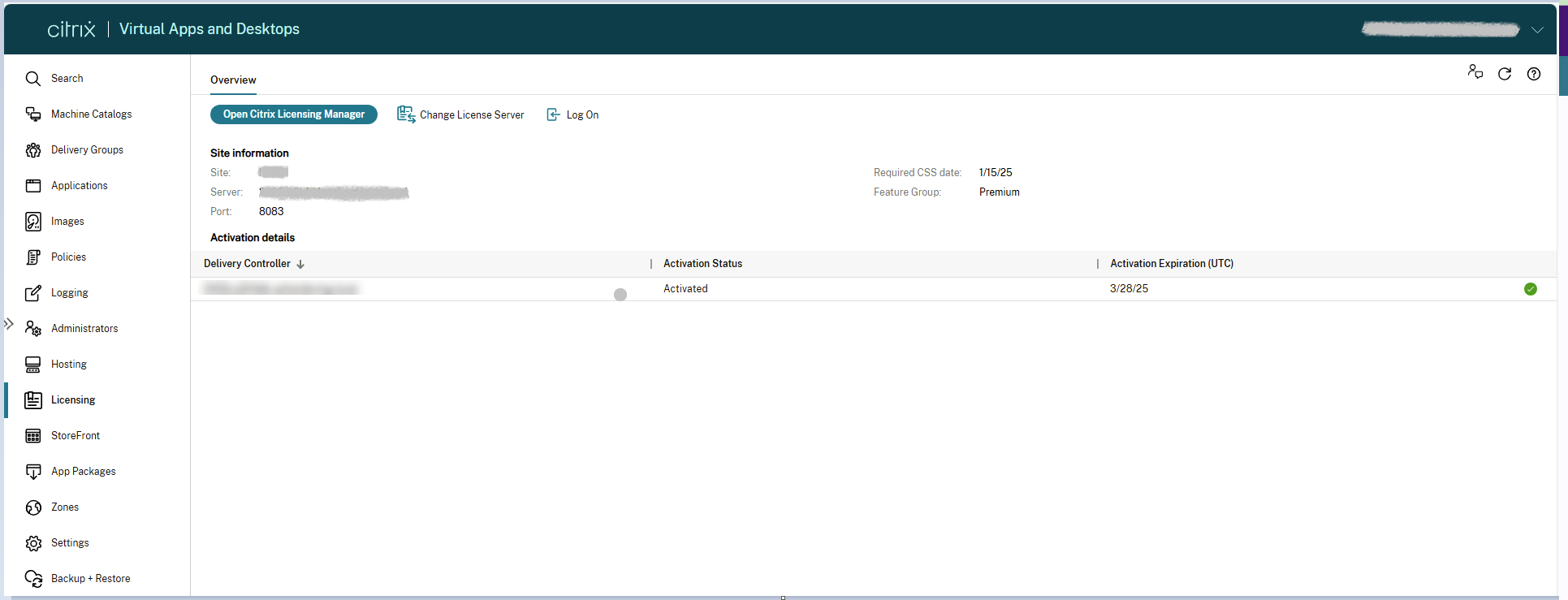Click the green activation check icon
This screenshot has height=600, width=1568.
click(1531, 289)
